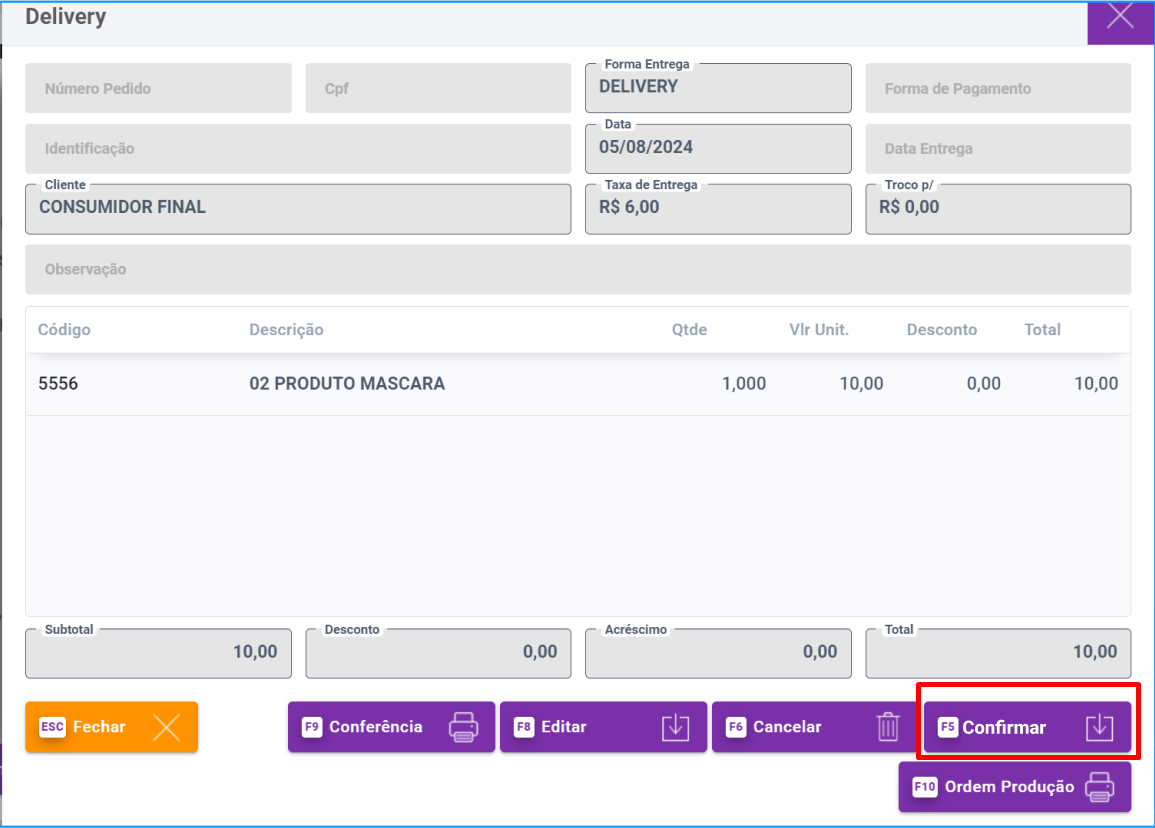The height and width of the screenshot is (828, 1155).
Task: Click the X icon on Fechar button
Action: pos(166,727)
